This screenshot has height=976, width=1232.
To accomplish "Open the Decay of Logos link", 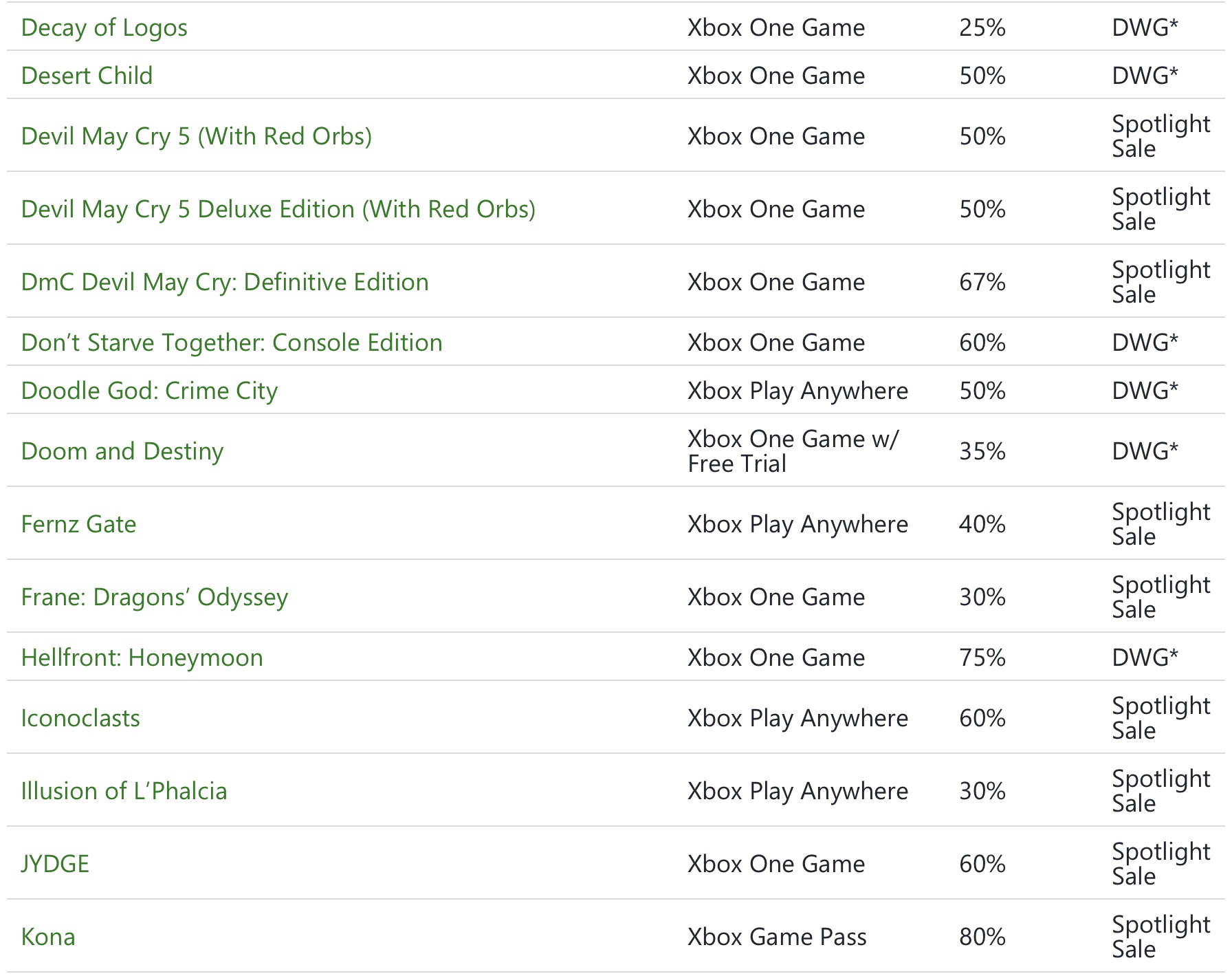I will tap(104, 28).
